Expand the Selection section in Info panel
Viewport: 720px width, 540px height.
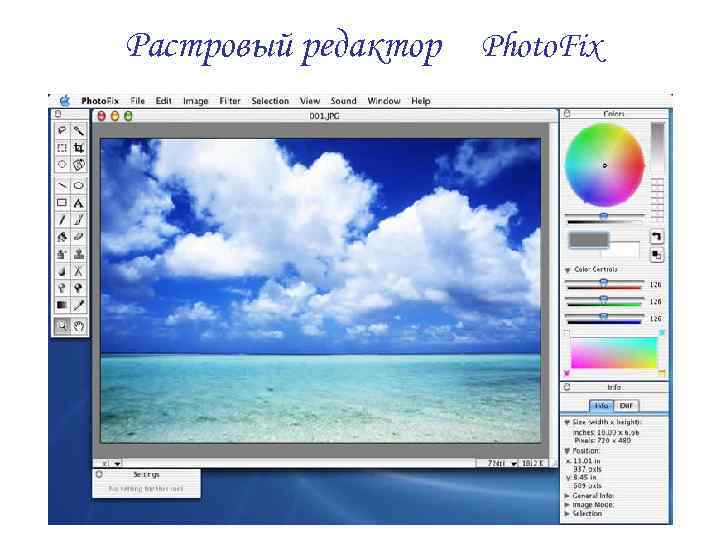[x=567, y=513]
